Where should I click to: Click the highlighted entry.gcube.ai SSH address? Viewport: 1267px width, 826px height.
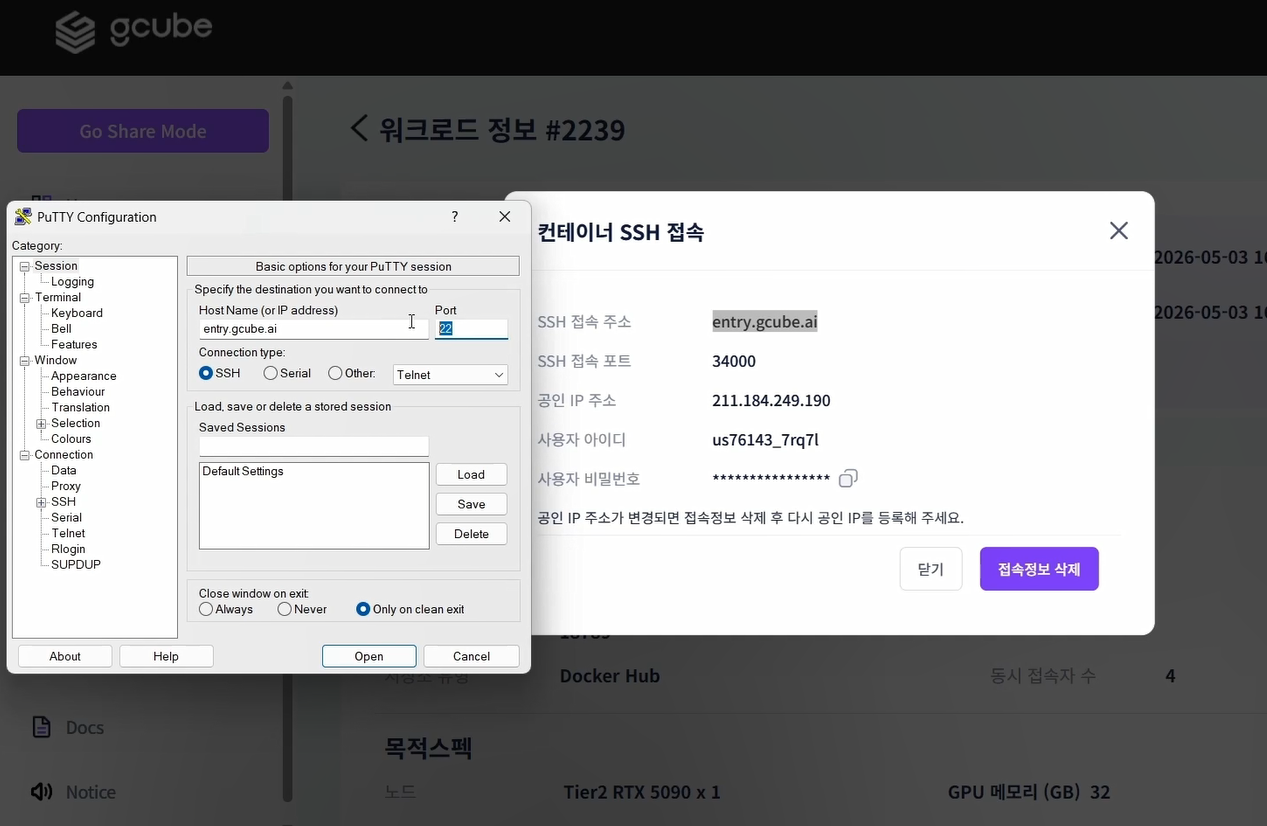pos(765,321)
